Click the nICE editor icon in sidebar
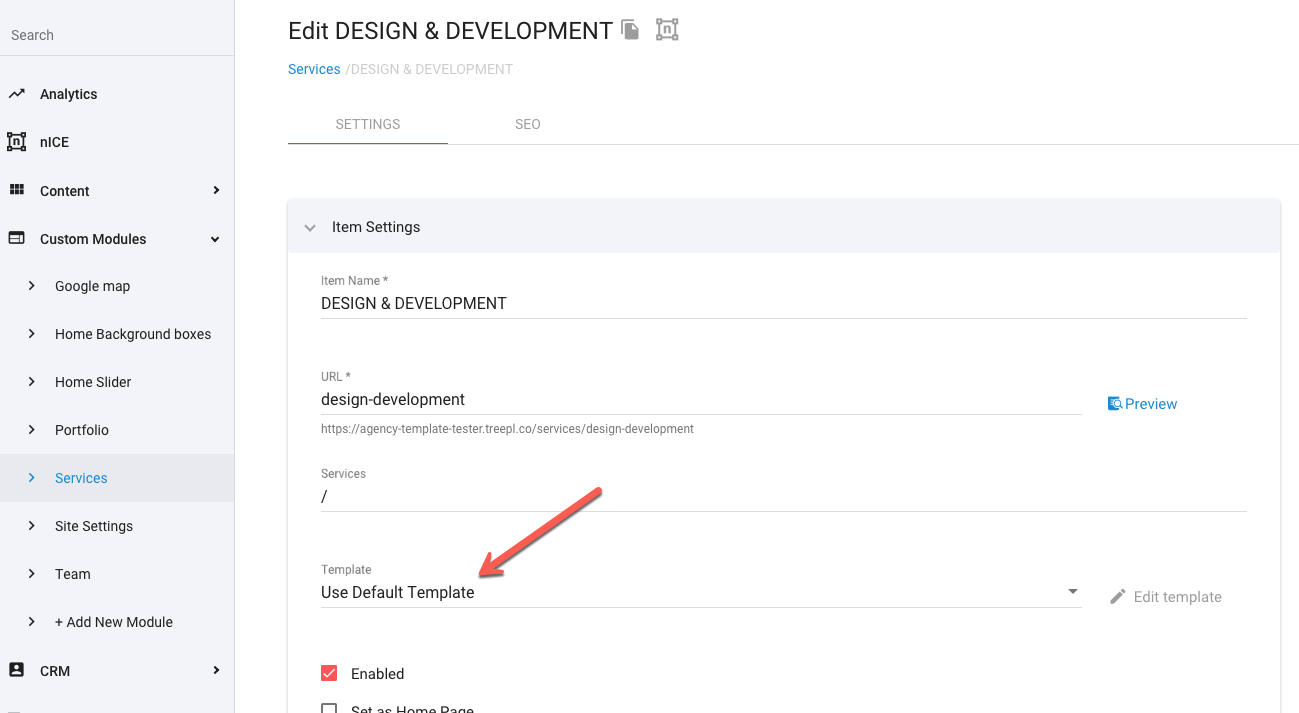 click(x=16, y=142)
